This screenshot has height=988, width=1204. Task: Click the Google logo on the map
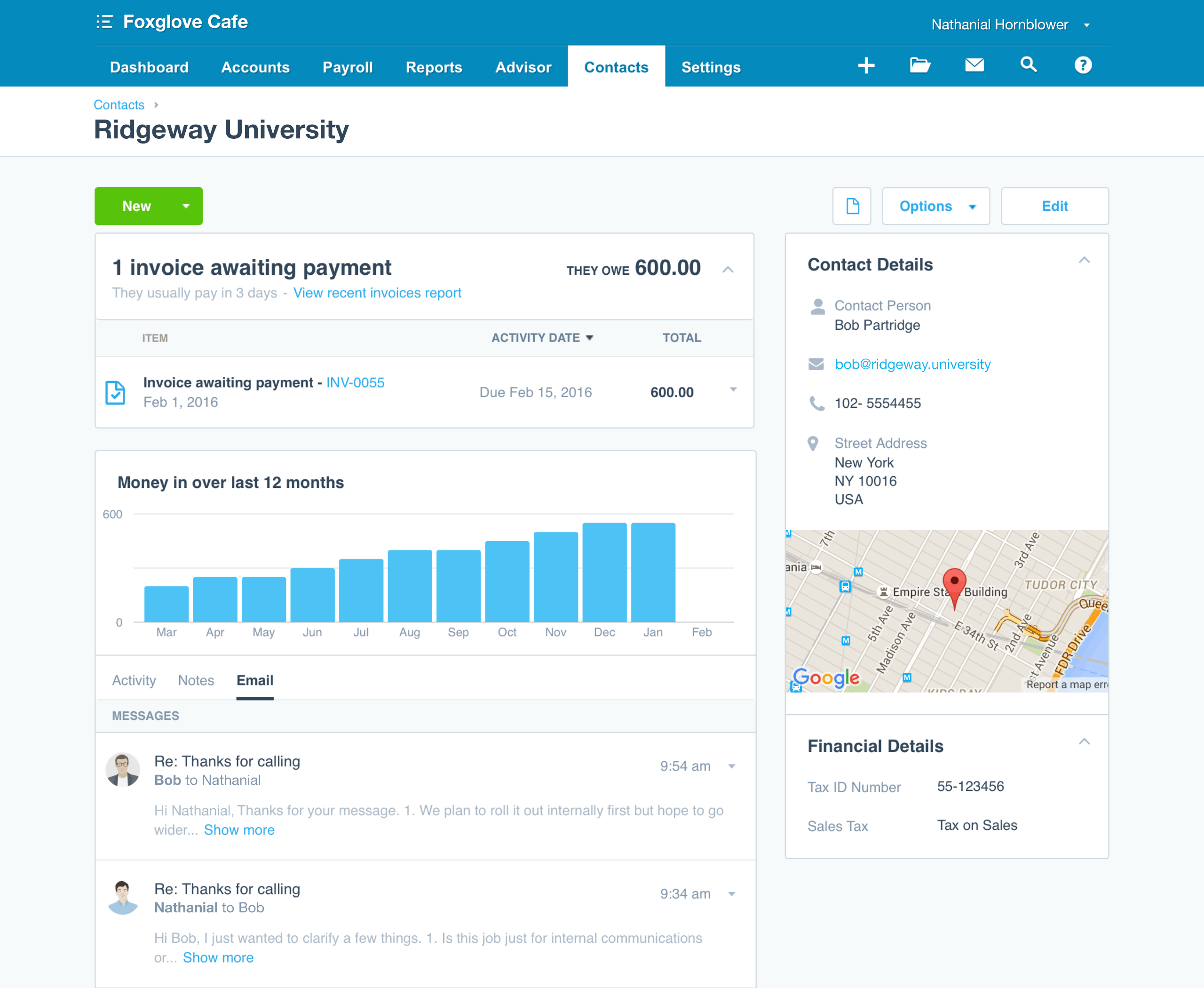(x=826, y=678)
